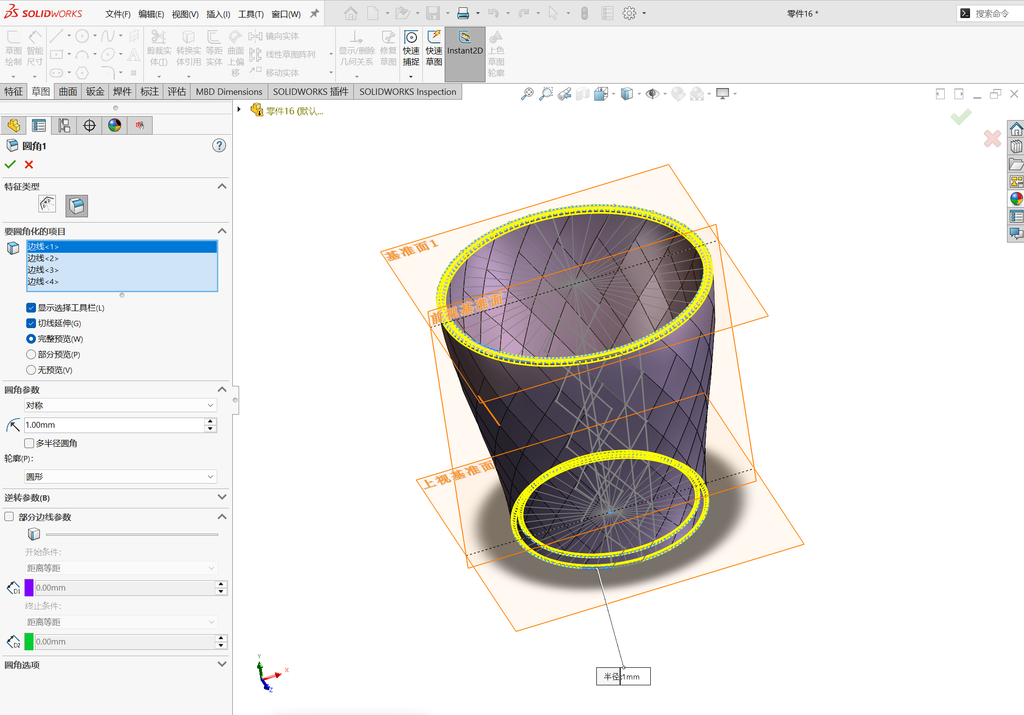The image size is (1024, 715).
Task: Open the 文件(F) menu
Action: (x=118, y=14)
